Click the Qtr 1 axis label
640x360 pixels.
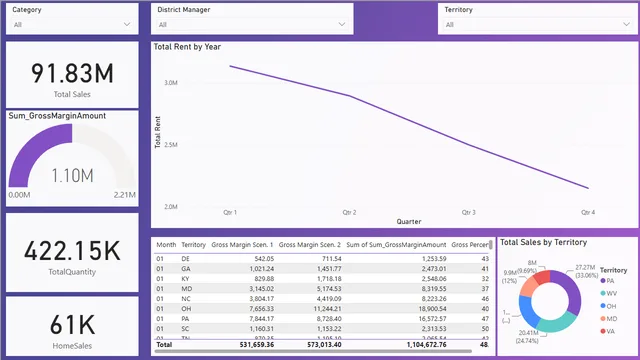tap(230, 212)
